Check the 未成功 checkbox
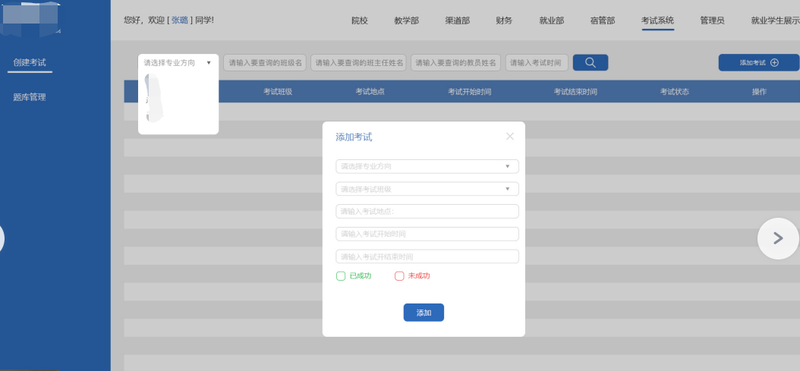The image size is (800, 371). pos(399,276)
